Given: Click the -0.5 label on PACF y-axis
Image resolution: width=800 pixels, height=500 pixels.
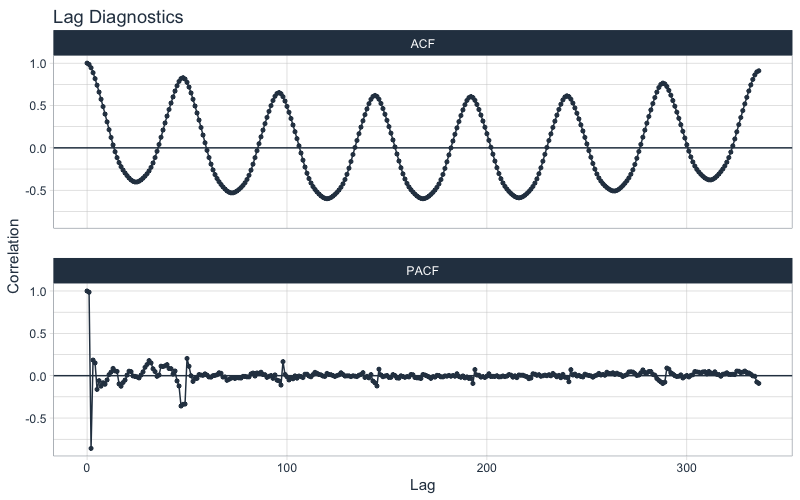Looking at the screenshot, I should (36, 419).
